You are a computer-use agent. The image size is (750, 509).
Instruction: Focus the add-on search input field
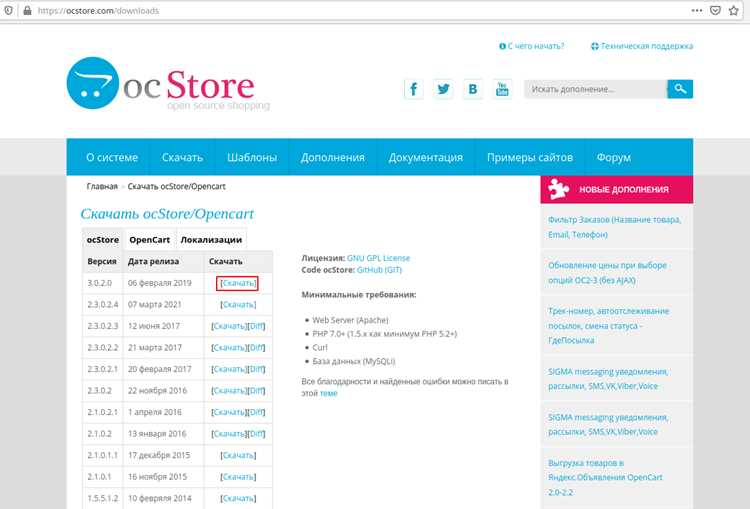(x=596, y=89)
